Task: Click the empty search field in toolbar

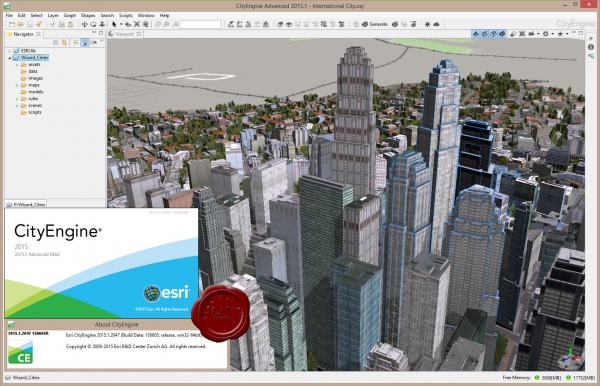Action: pyautogui.click(x=200, y=24)
